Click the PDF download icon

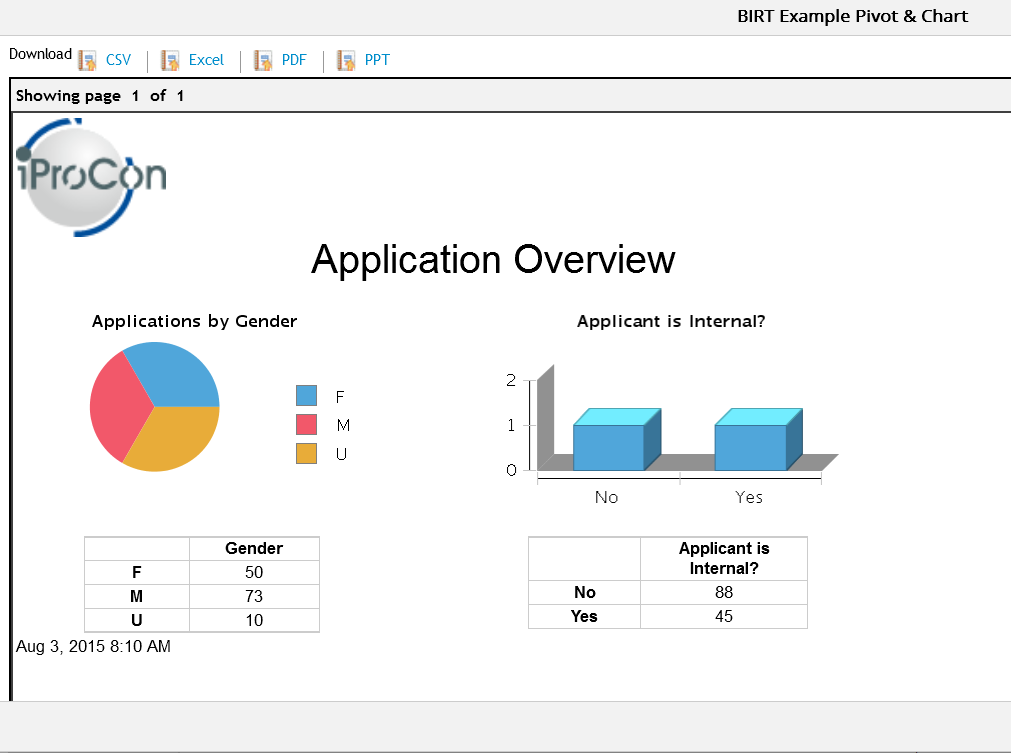(263, 60)
